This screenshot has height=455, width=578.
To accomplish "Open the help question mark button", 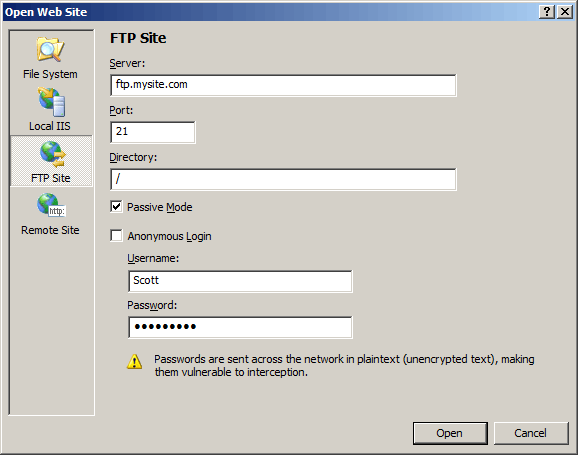I will pos(547,12).
